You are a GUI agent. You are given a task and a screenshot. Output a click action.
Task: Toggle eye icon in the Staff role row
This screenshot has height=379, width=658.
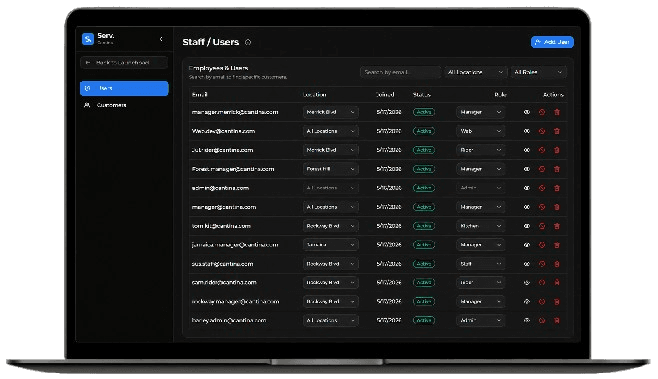[x=527, y=264]
